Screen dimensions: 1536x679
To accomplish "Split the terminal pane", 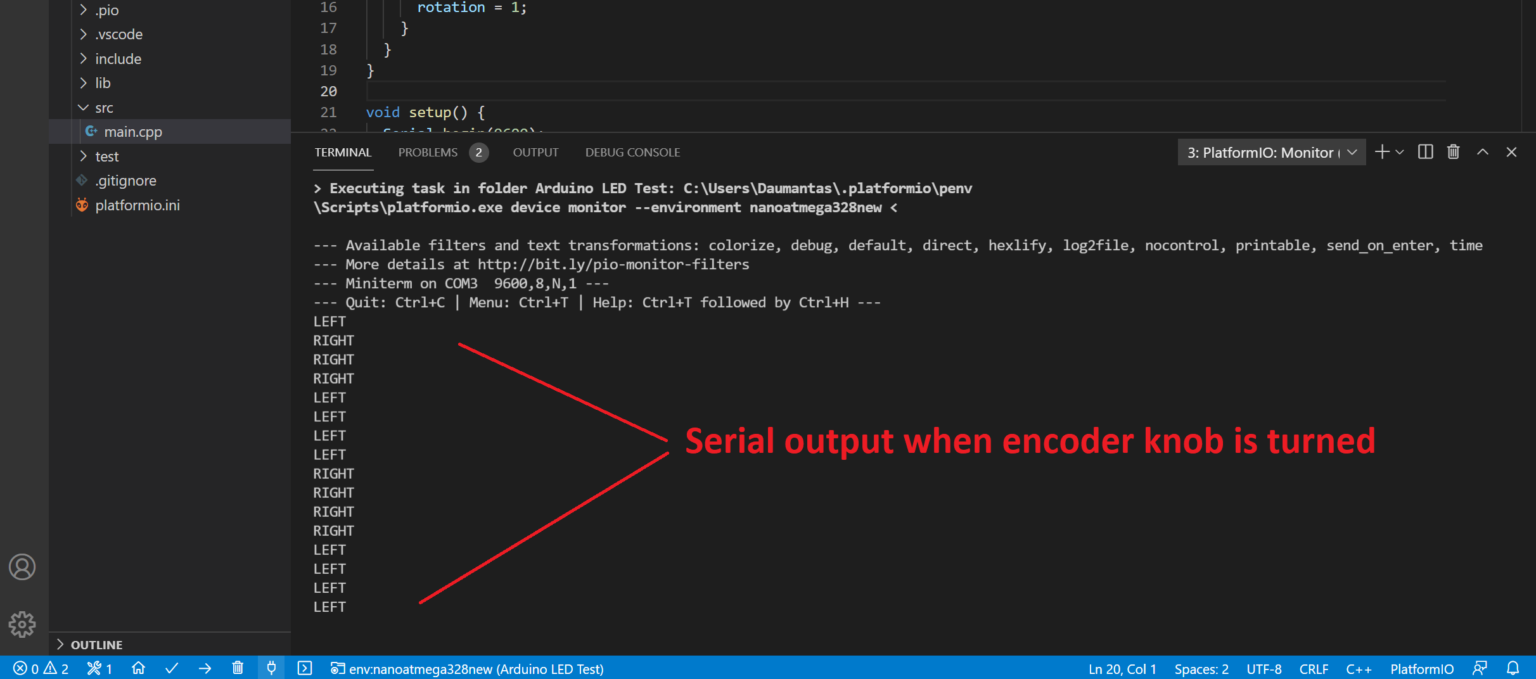I will point(1425,151).
